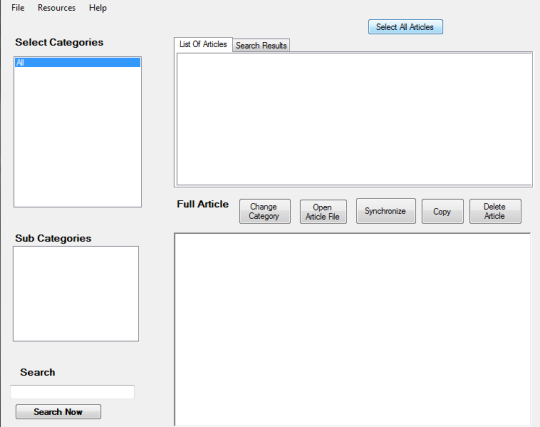The image size is (540, 427).
Task: Click the Select Categories heading label
Action: coord(59,42)
